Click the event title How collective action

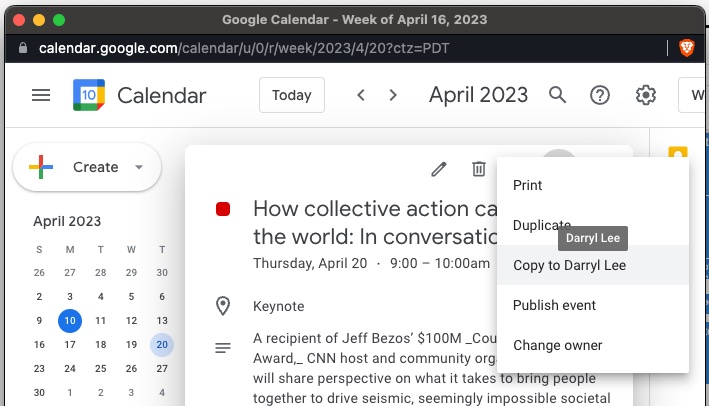[375, 222]
